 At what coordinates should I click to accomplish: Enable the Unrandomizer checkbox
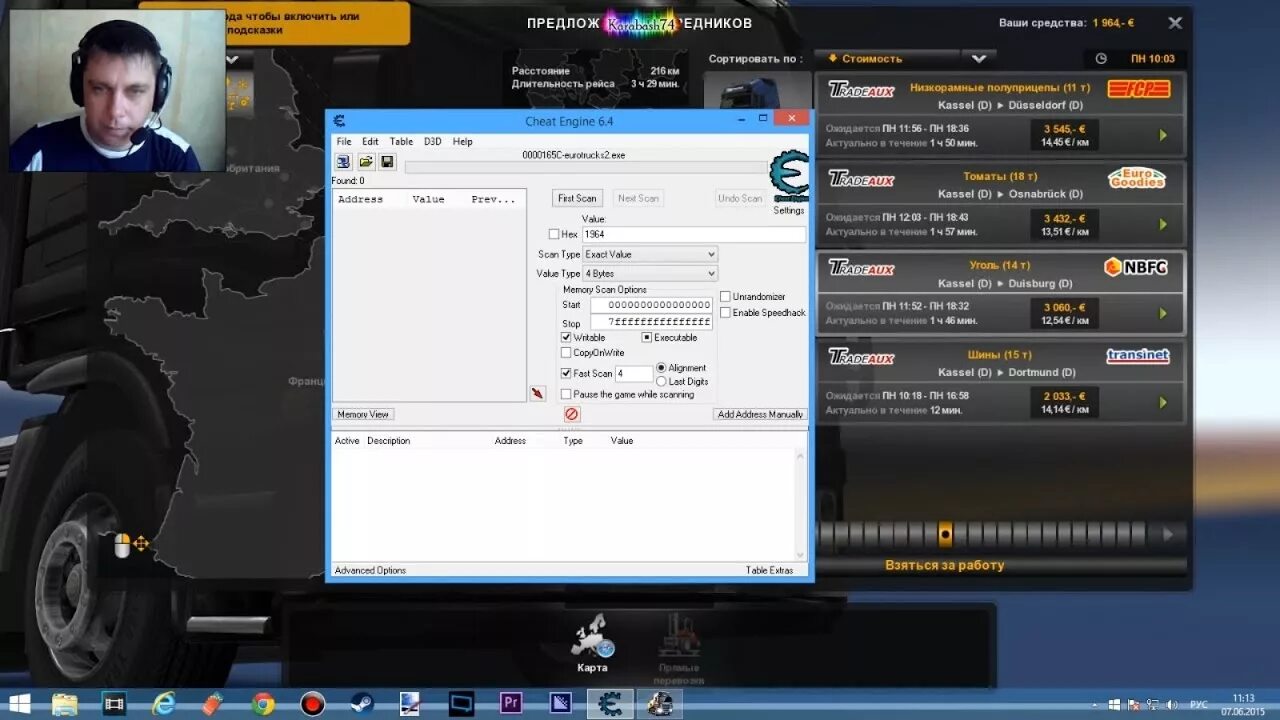pyautogui.click(x=725, y=296)
